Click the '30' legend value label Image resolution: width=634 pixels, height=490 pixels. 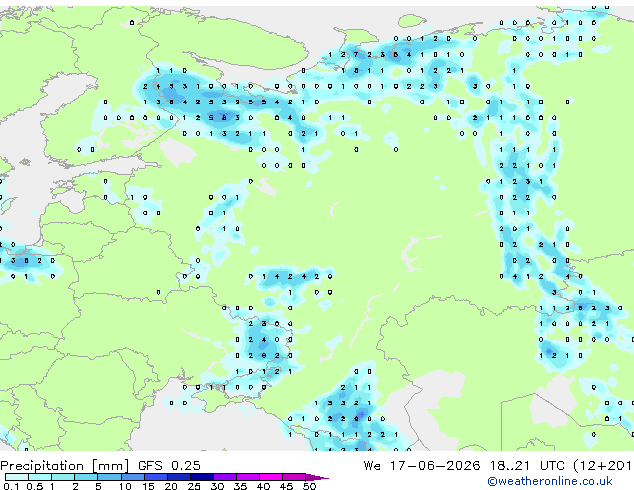218,486
